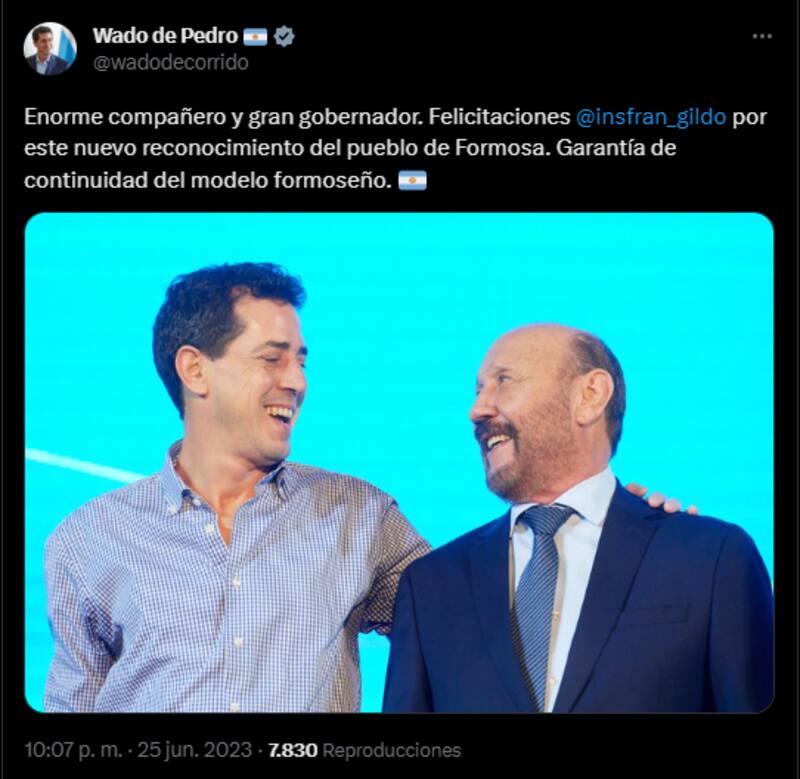Click the Reproducciones label
The width and height of the screenshot is (800, 779).
pyautogui.click(x=392, y=750)
